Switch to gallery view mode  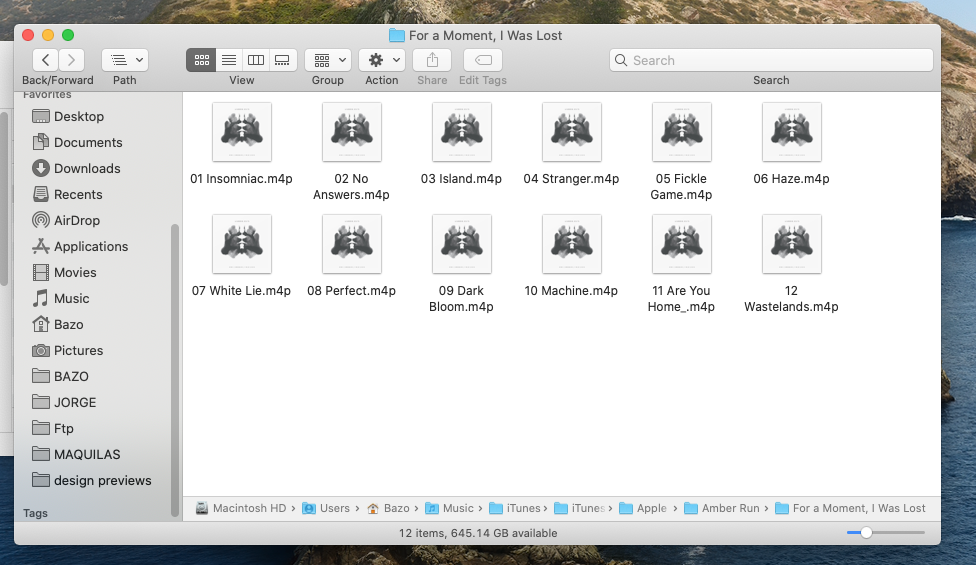(x=283, y=60)
